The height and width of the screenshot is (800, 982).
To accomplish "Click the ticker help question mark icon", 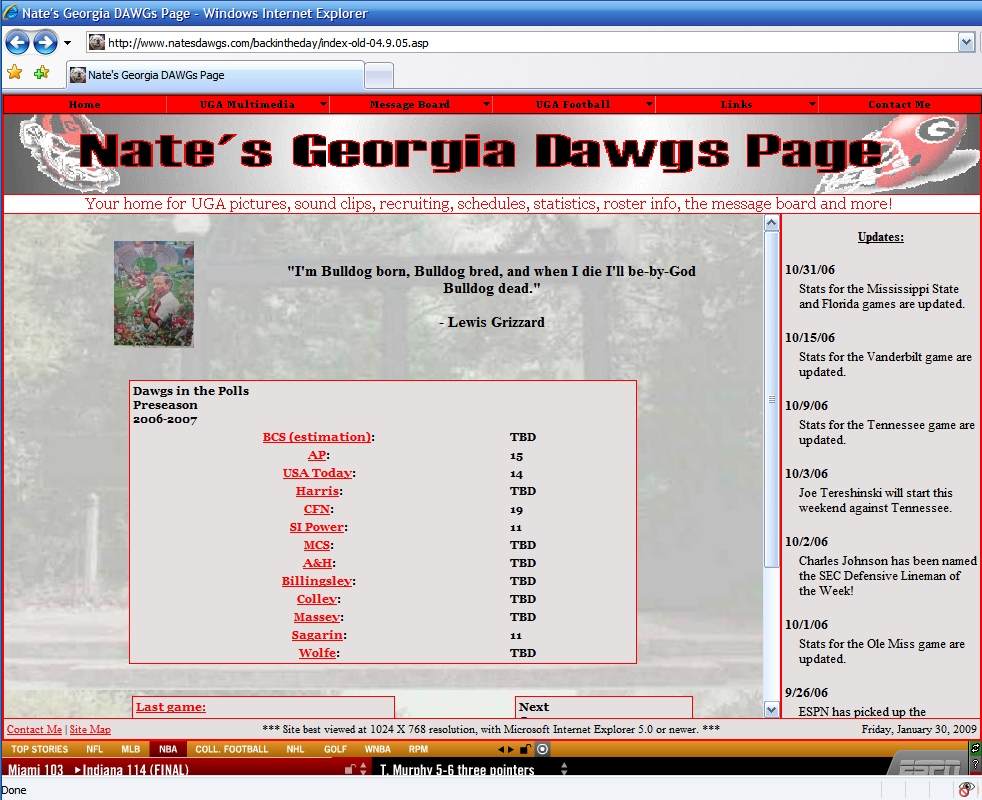I will (975, 765).
